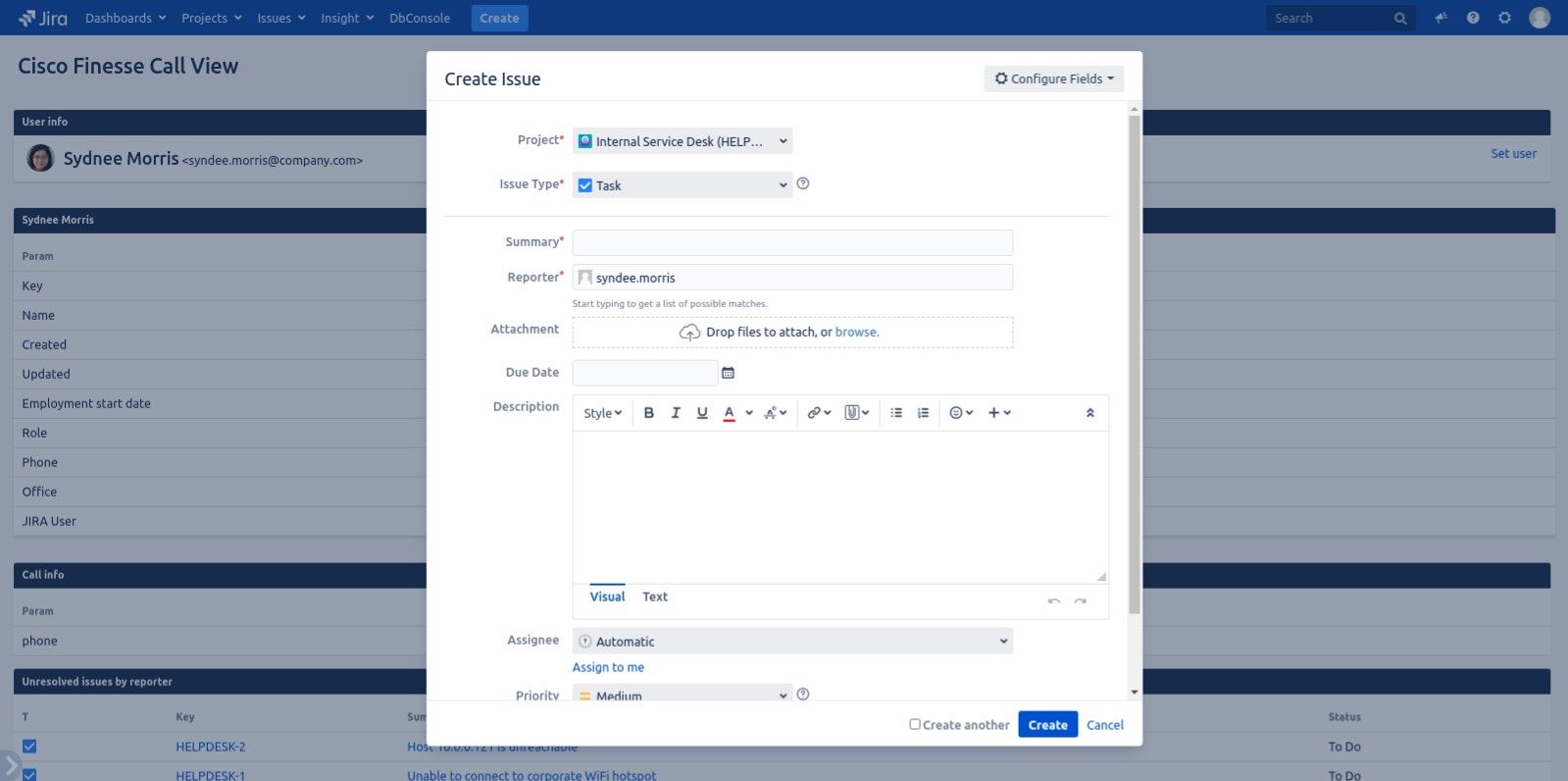Viewport: 1568px width, 781px height.
Task: Submit the dialog with Create button
Action: coord(1047,725)
